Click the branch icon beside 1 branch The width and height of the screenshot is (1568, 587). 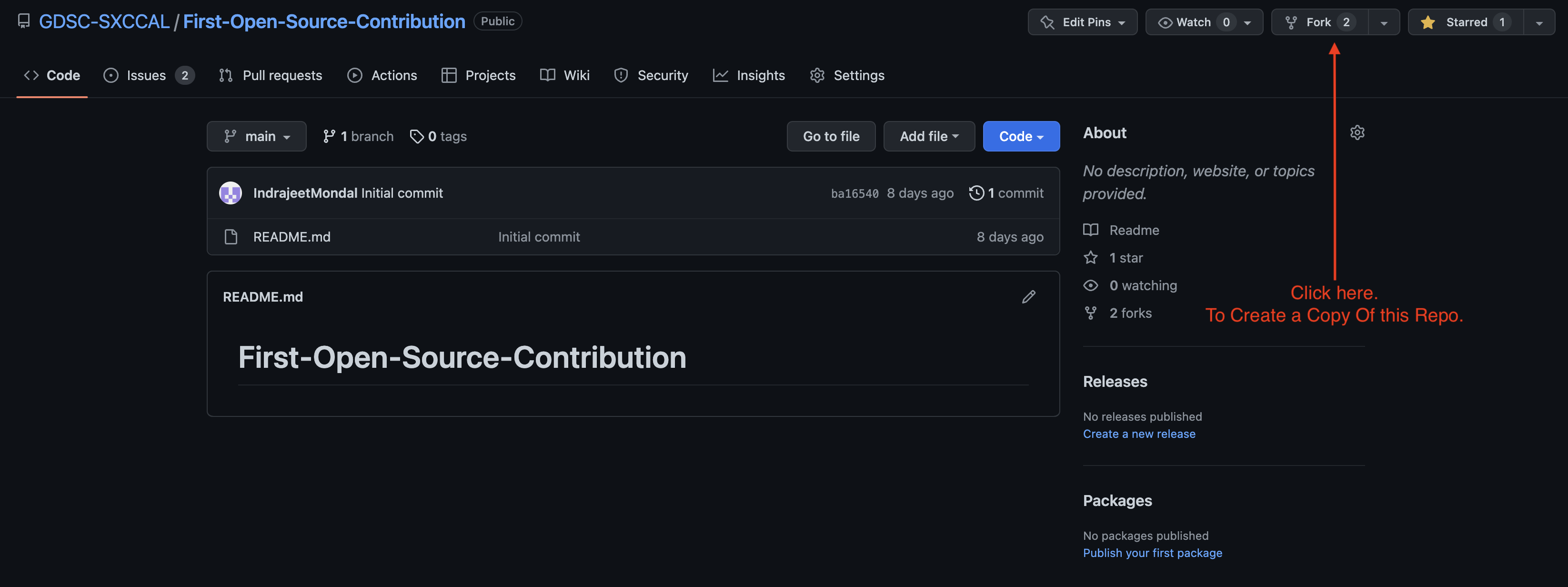[x=329, y=136]
